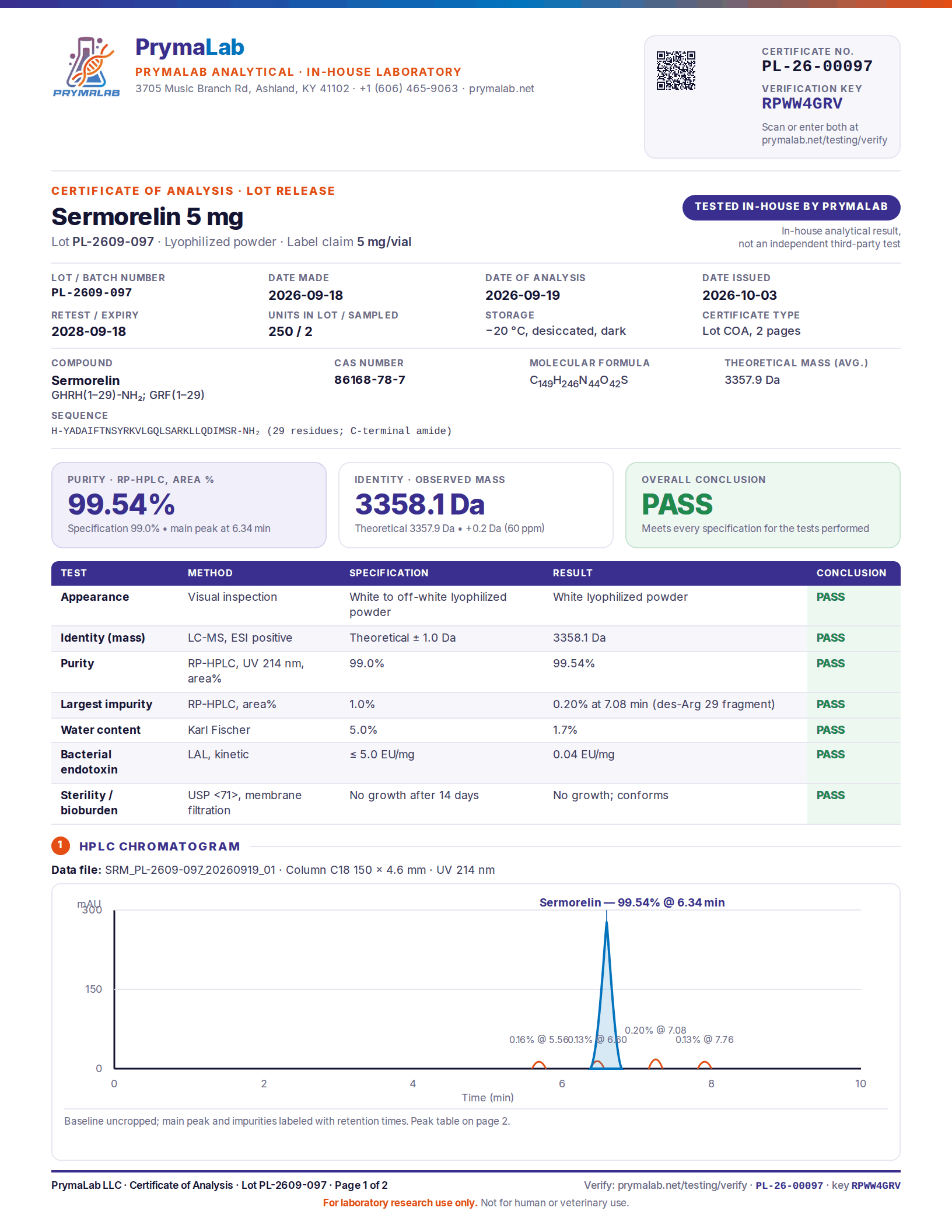The height and width of the screenshot is (1232, 952).
Task: Select the Date Made value 2026-09-18
Action: coord(306,295)
